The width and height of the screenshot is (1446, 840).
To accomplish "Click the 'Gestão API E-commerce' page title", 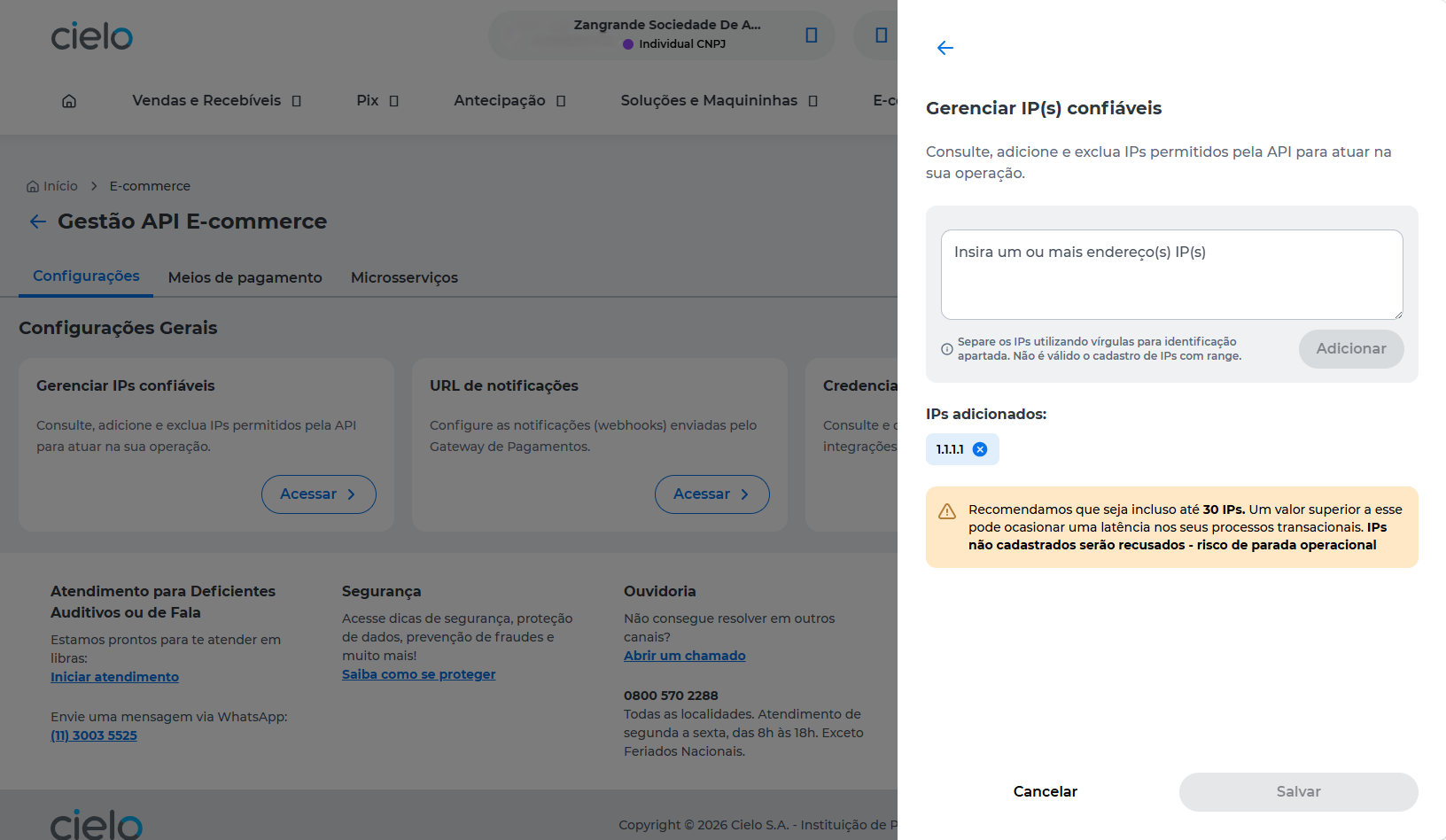I will (x=192, y=222).
